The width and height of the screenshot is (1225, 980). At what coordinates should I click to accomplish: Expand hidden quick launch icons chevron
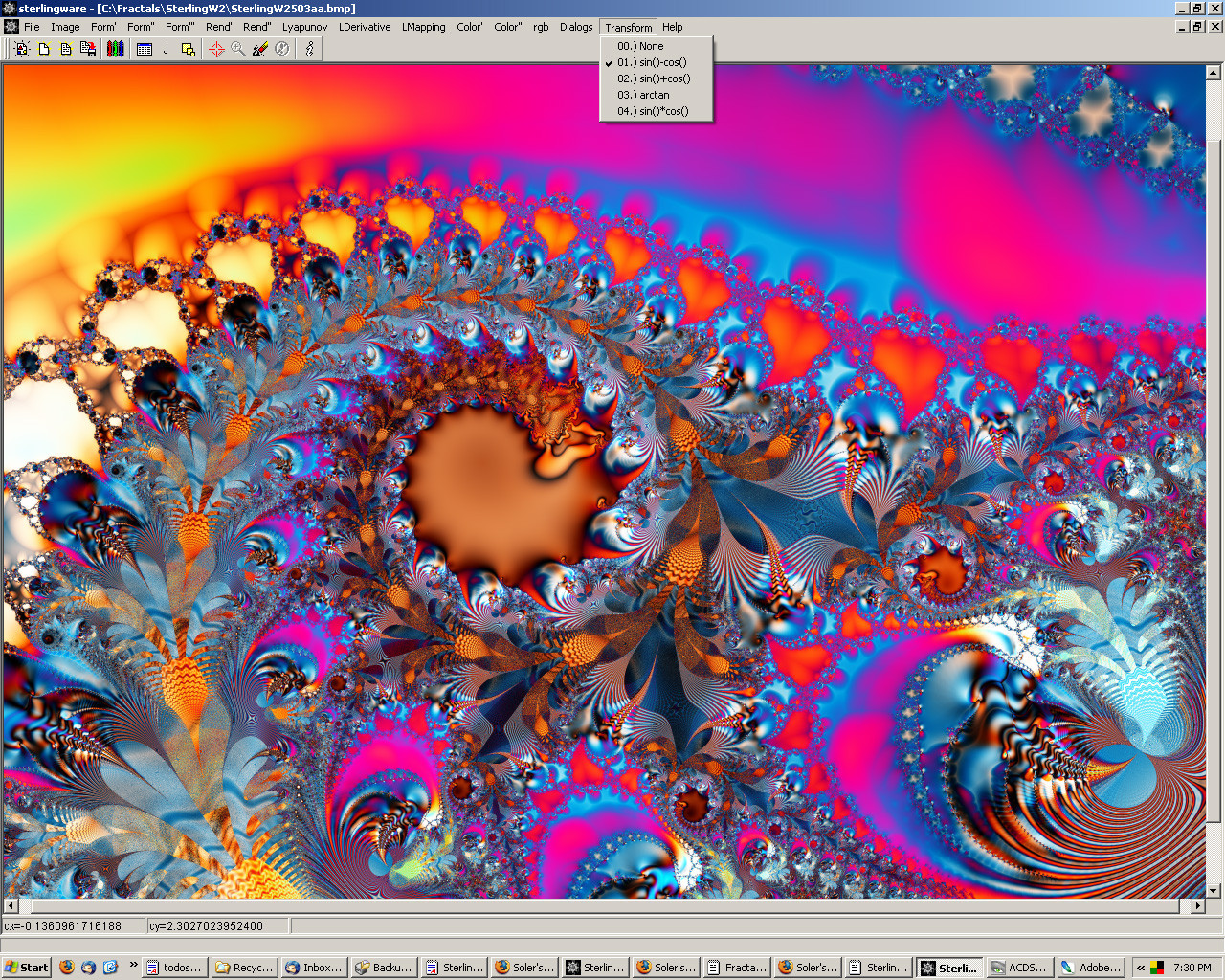coord(133,965)
